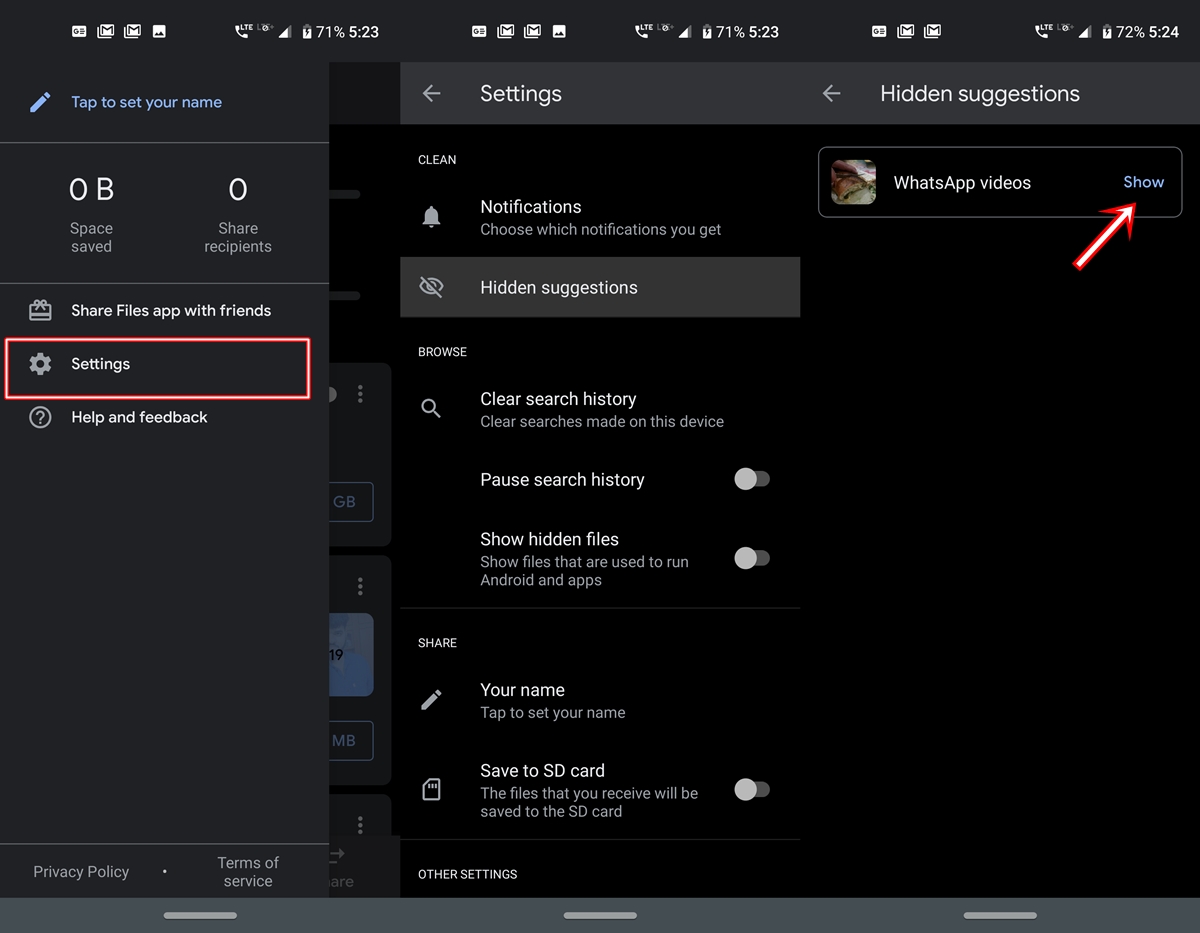This screenshot has width=1200, height=933.
Task: Tap the Notifications bell icon
Action: click(x=431, y=217)
